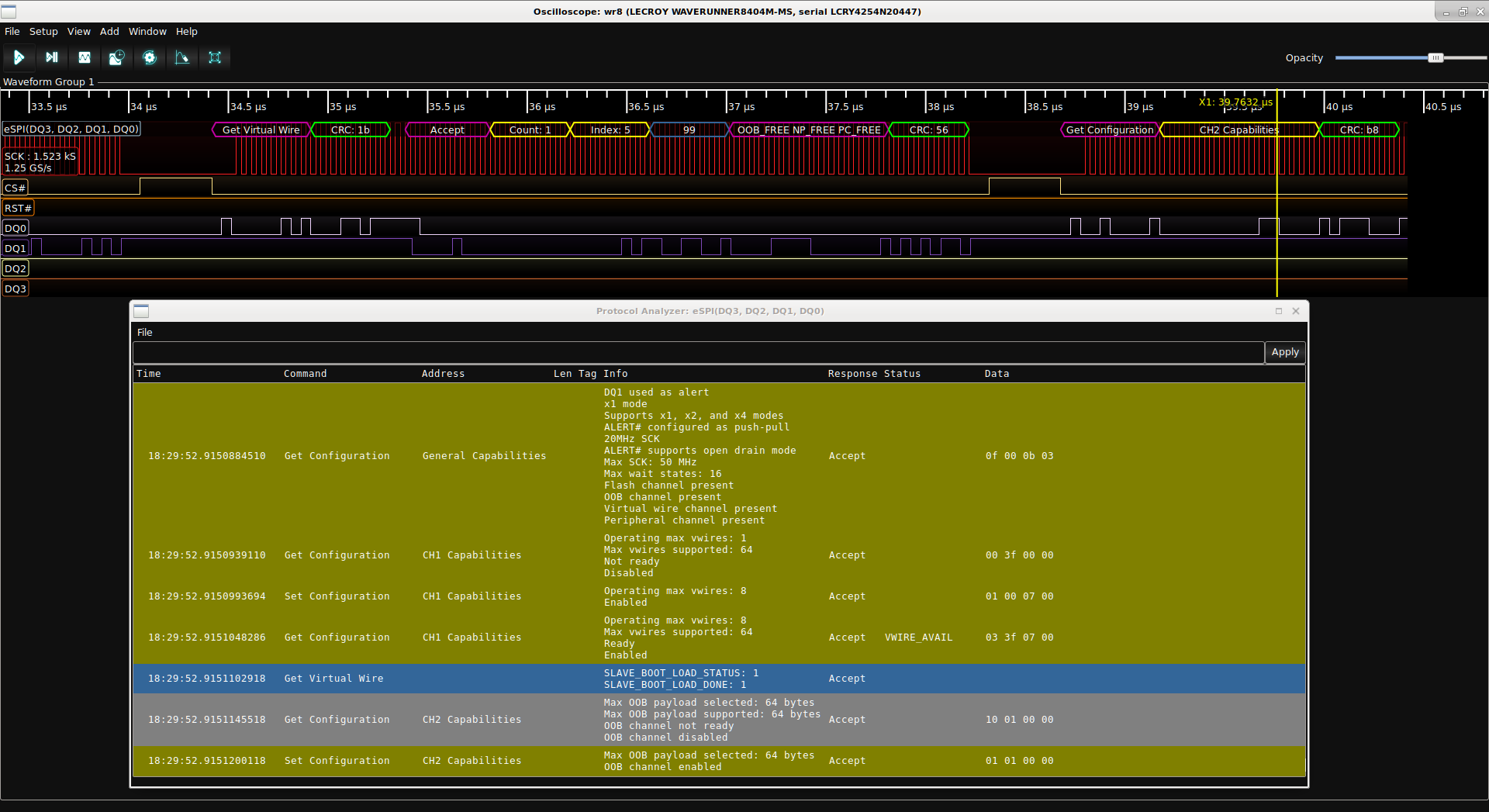Open the File menu in main menubar

[x=12, y=32]
